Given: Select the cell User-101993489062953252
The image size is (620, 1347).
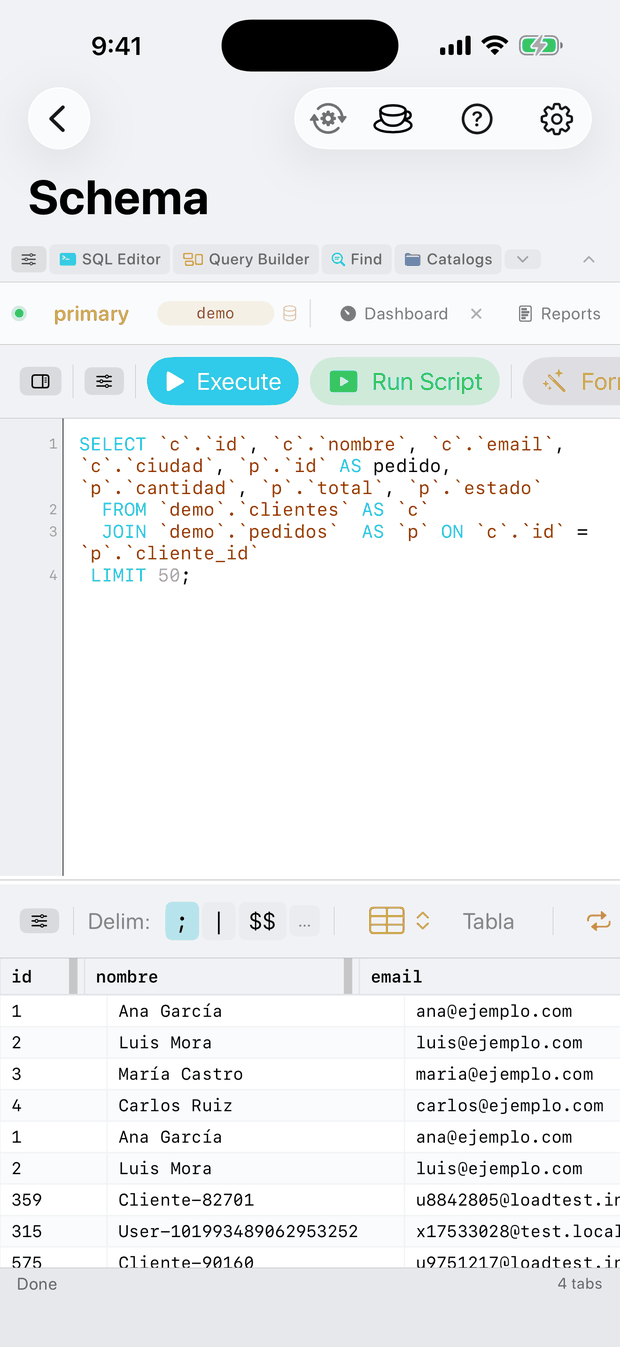Looking at the screenshot, I should pos(255,1231).
